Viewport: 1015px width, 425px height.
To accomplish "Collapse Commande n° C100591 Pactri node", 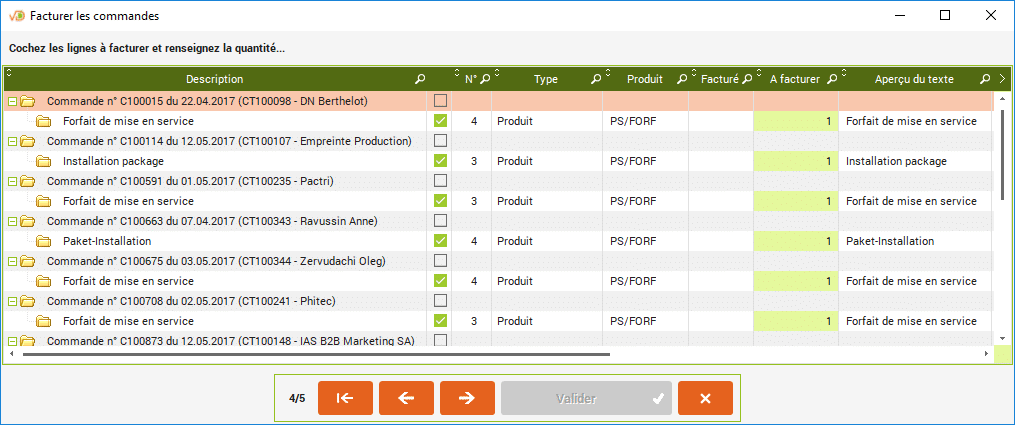I will pyautogui.click(x=12, y=181).
